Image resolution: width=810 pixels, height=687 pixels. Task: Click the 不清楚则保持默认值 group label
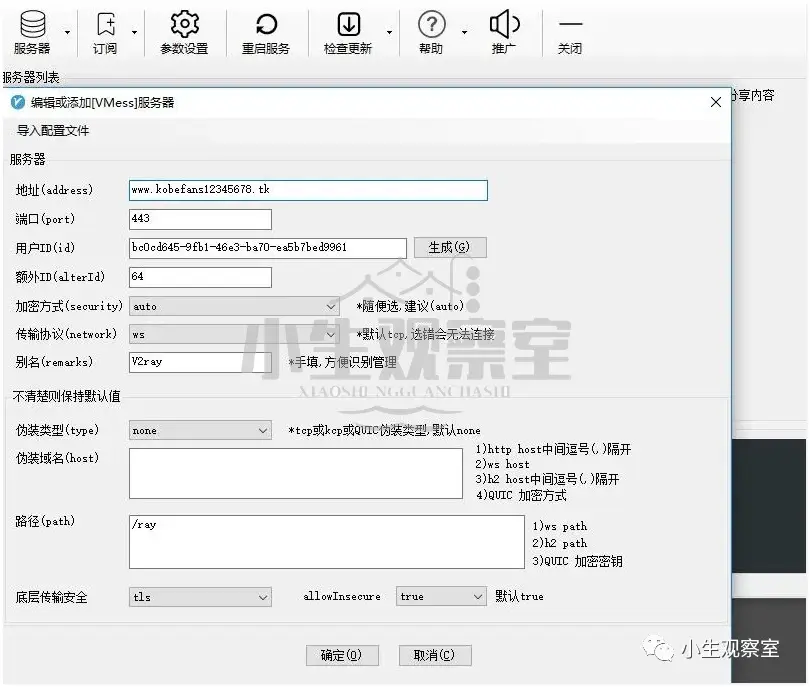point(67,397)
